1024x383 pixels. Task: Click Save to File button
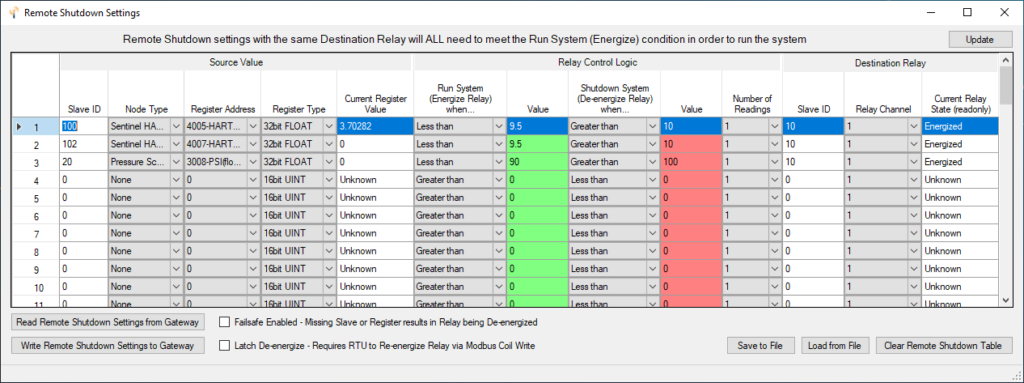[761, 346]
